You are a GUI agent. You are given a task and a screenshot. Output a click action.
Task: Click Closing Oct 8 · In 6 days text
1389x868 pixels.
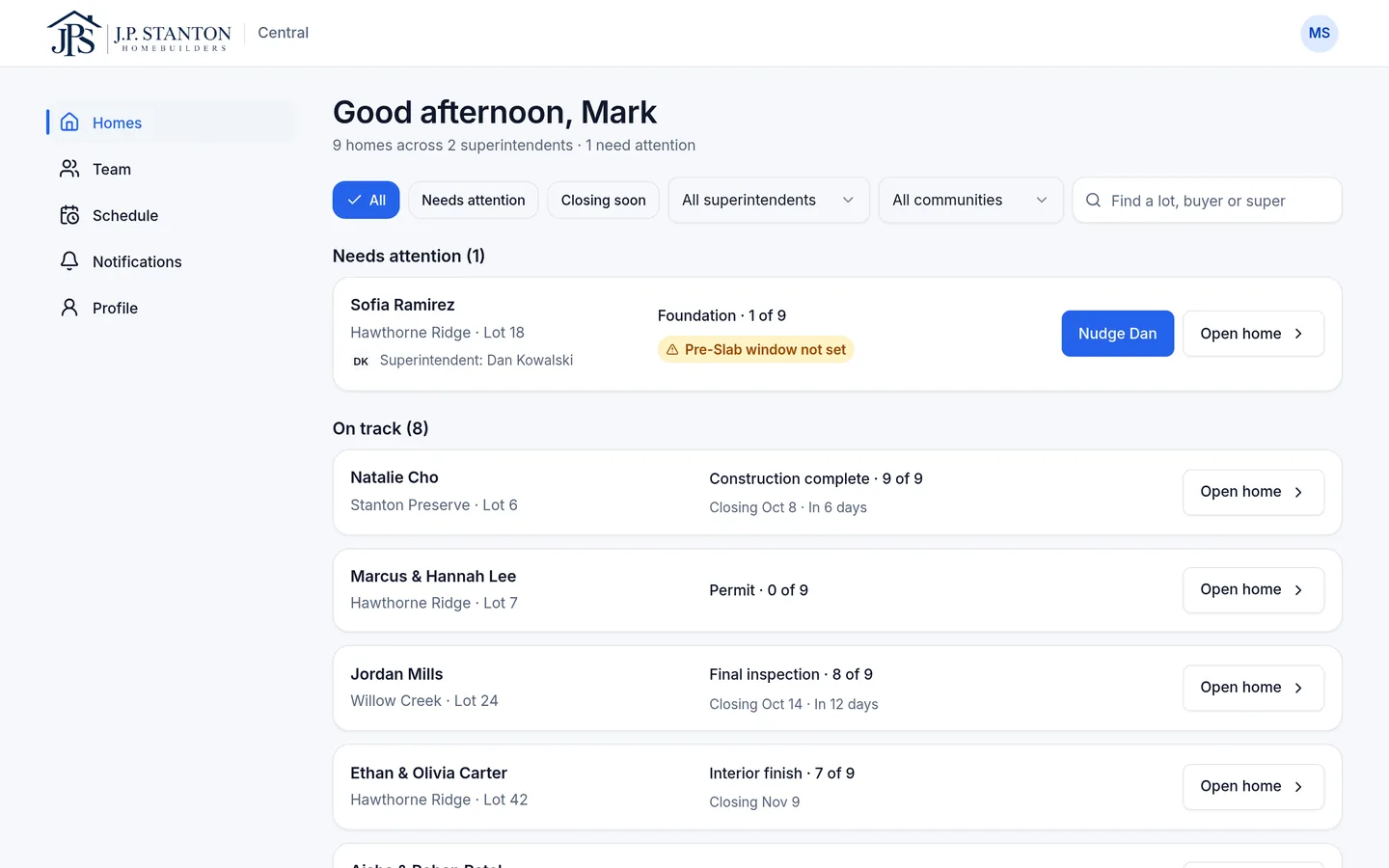pos(788,507)
